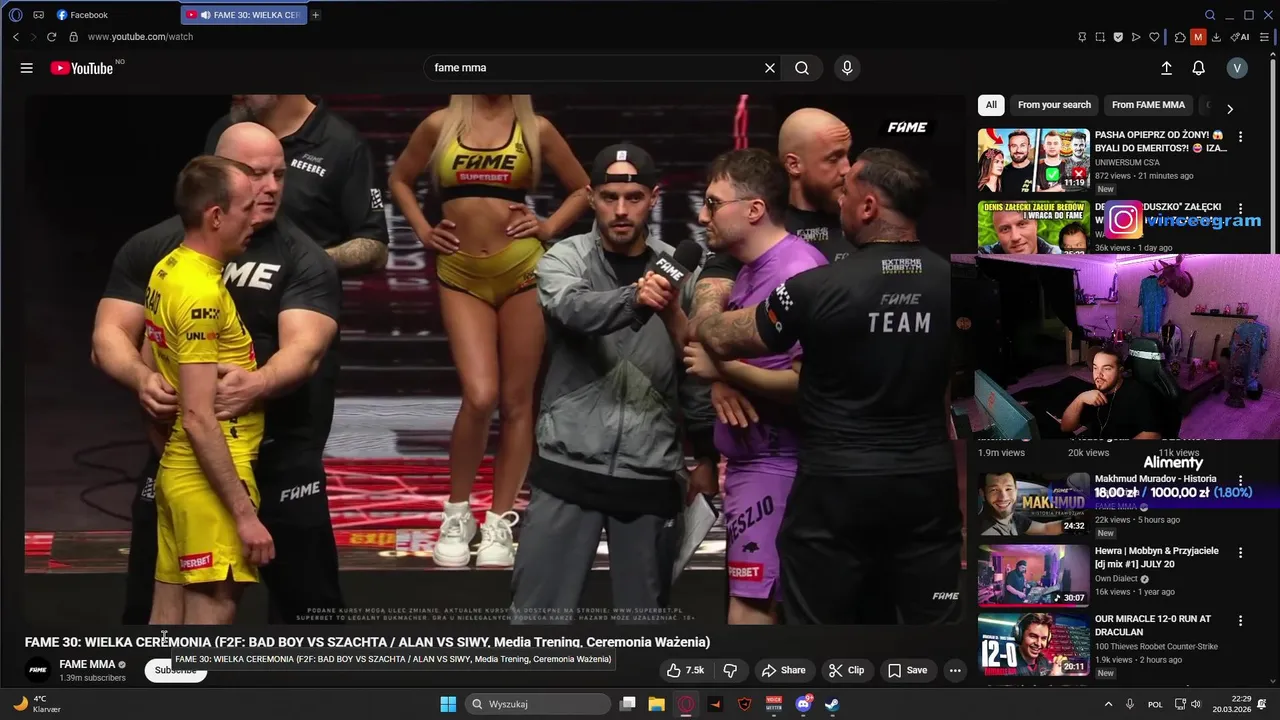Open options for PASHA OPIEPRZ video
This screenshot has height=720, width=1280.
click(1241, 137)
